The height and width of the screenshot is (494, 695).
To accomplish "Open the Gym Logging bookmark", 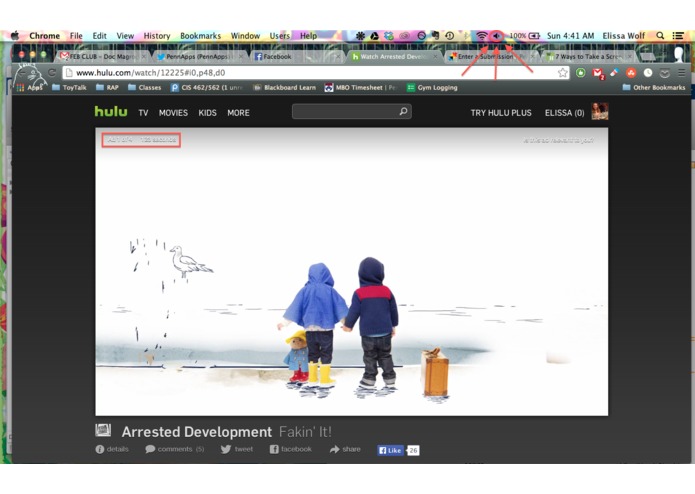I will point(432,88).
